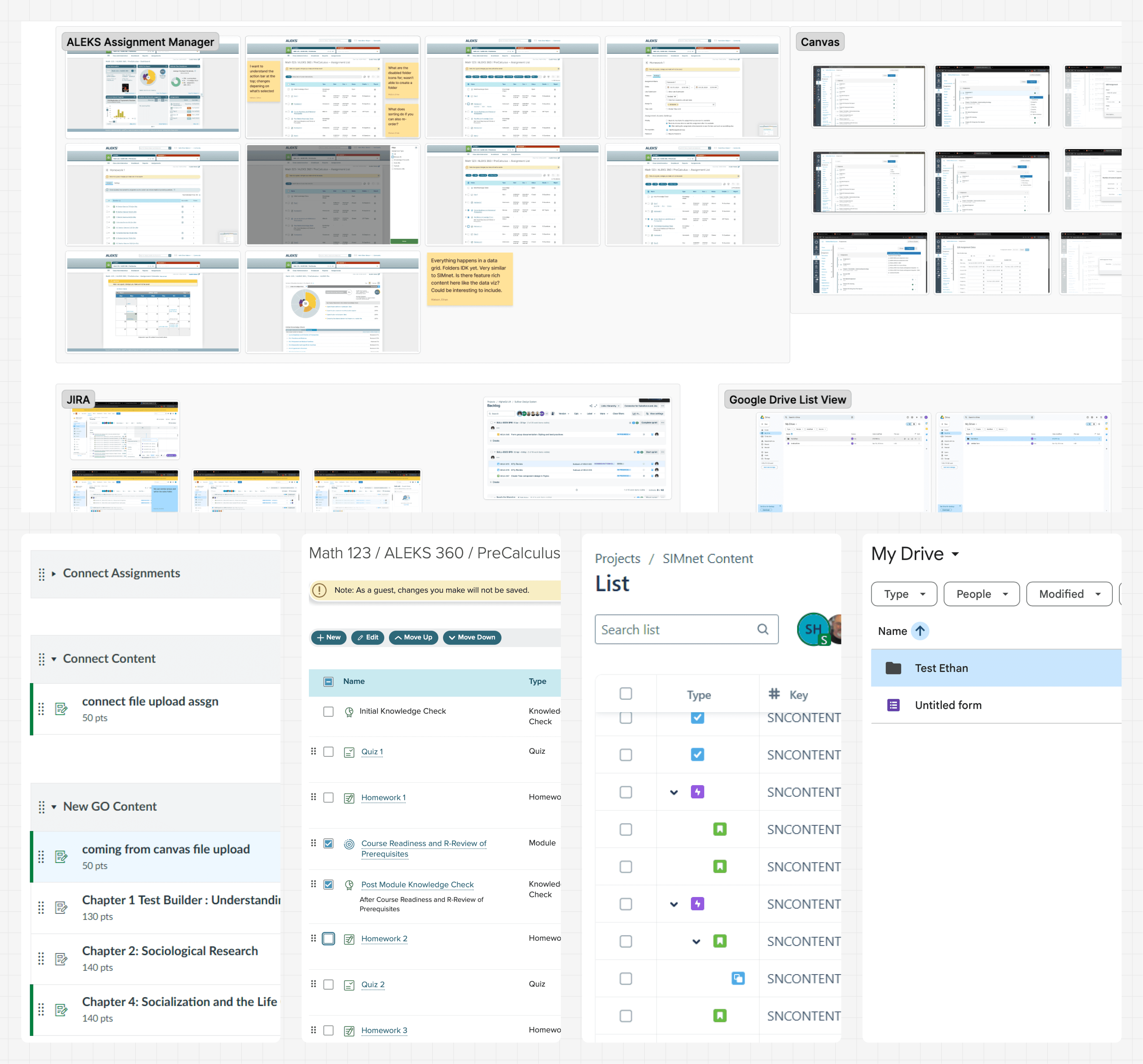1143x1064 pixels.
Task: Click the Move Down button
Action: 471,637
